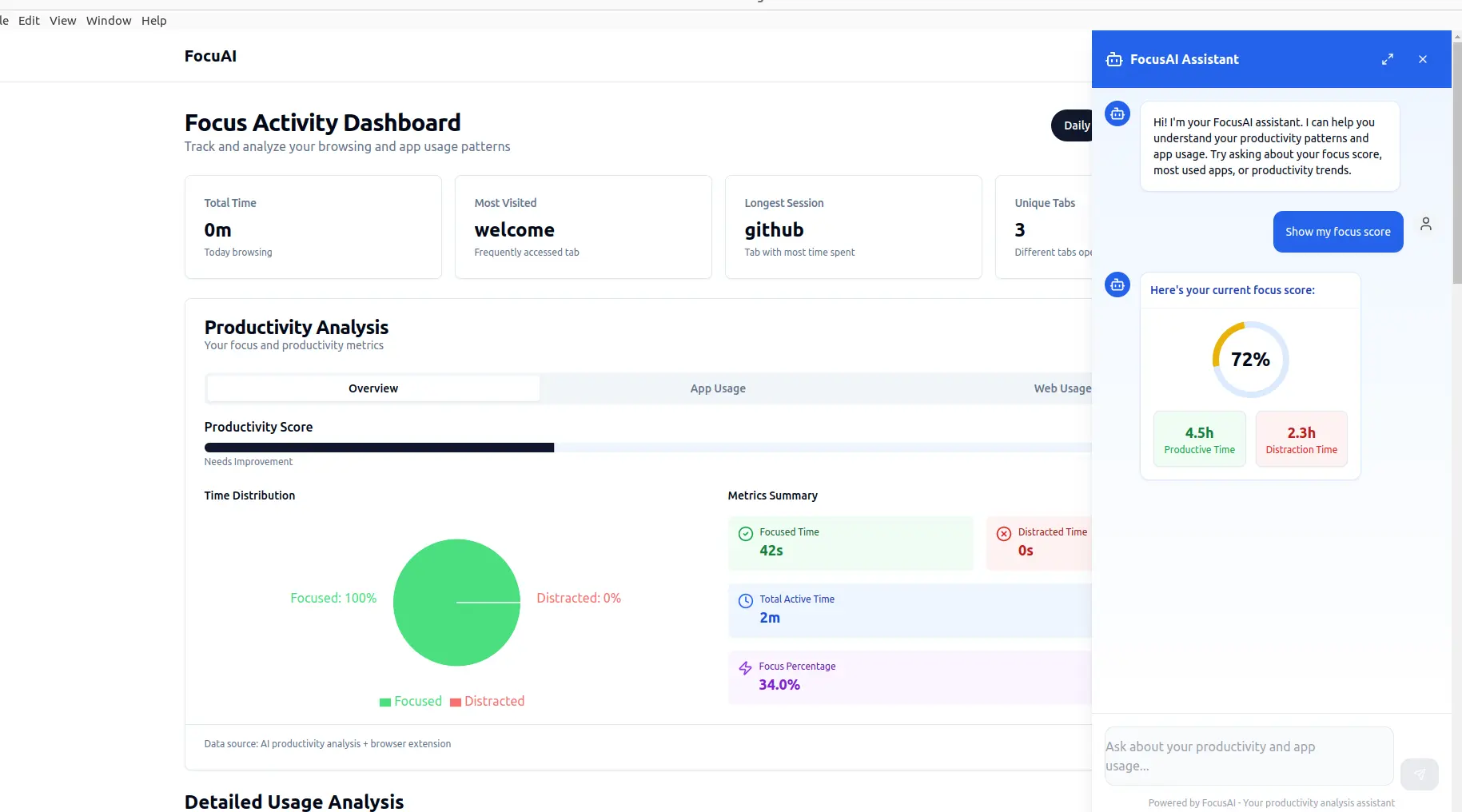The width and height of the screenshot is (1462, 812).
Task: Click the robot avatar next to the greeting message
Action: coord(1117,113)
